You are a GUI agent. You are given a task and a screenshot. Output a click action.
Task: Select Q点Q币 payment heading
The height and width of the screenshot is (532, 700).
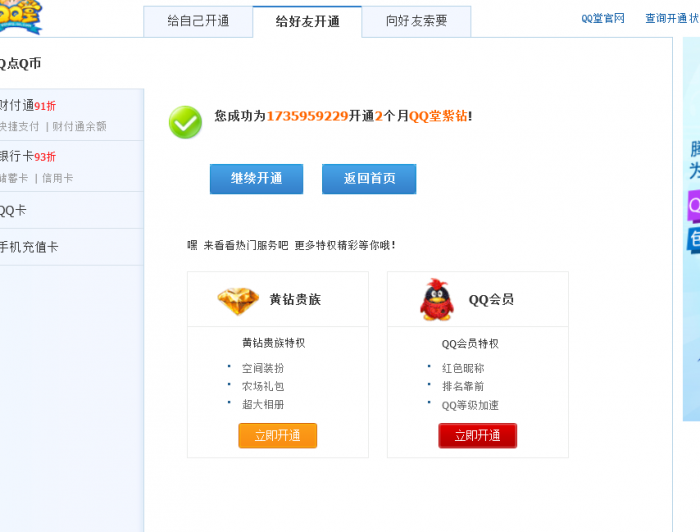click(x=21, y=63)
